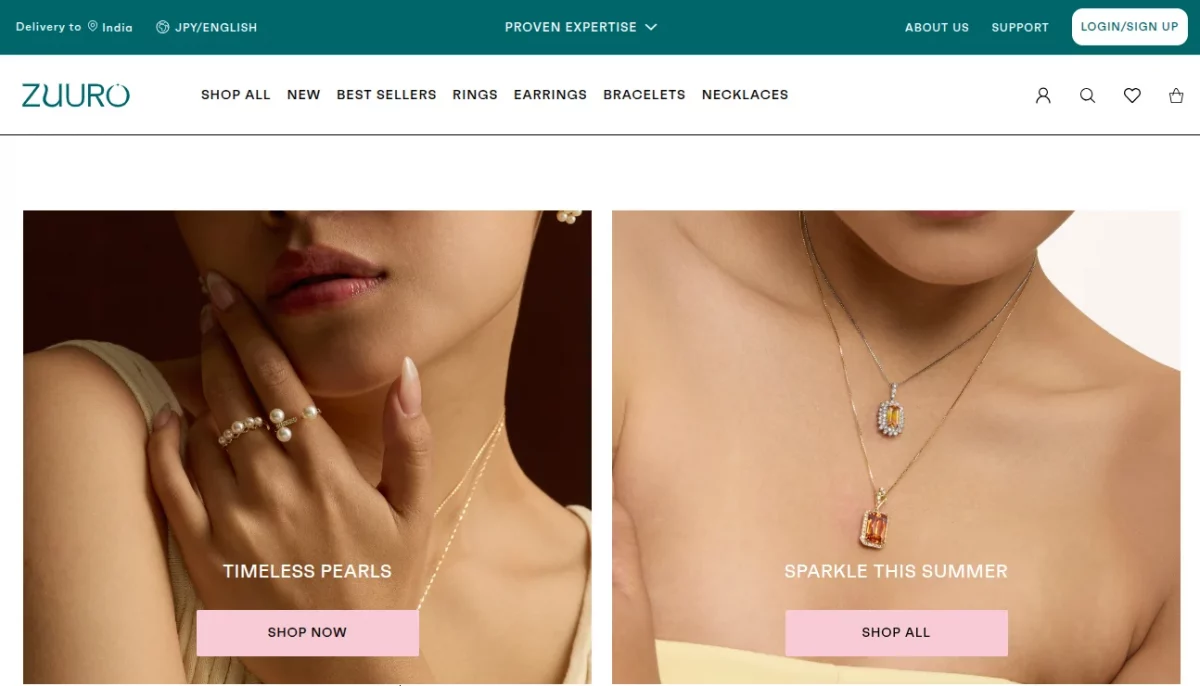Open the SUPPORT link
Image resolution: width=1200 pixels, height=686 pixels.
coord(1020,27)
